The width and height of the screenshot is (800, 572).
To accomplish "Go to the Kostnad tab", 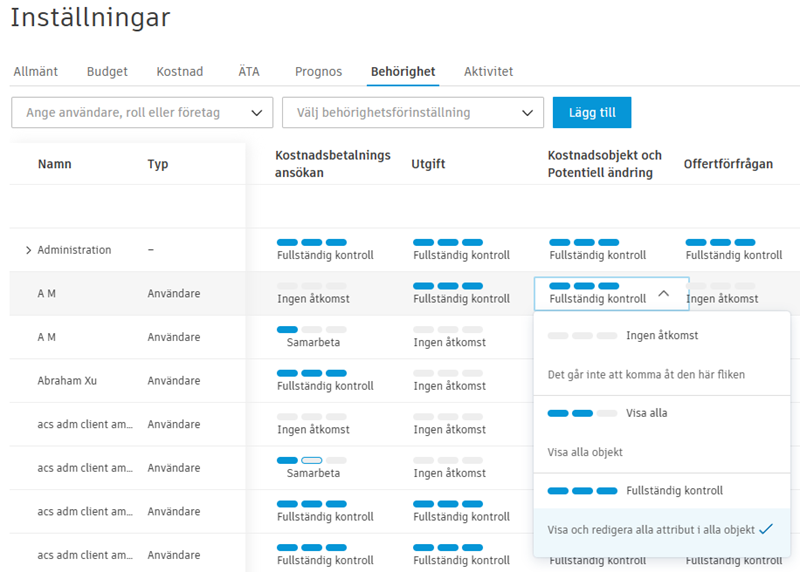I will 180,71.
